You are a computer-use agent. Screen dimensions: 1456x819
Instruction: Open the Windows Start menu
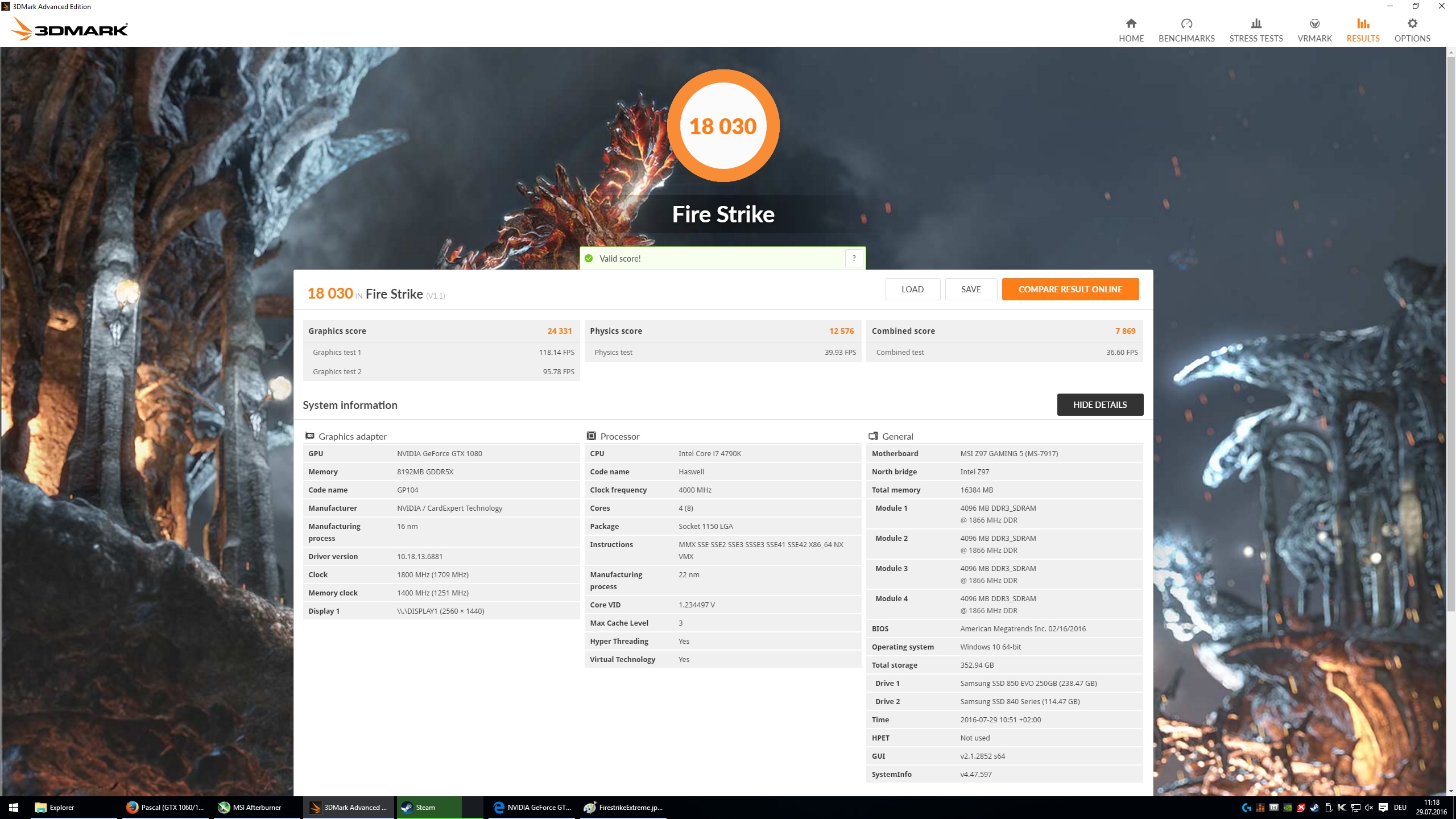[14, 807]
